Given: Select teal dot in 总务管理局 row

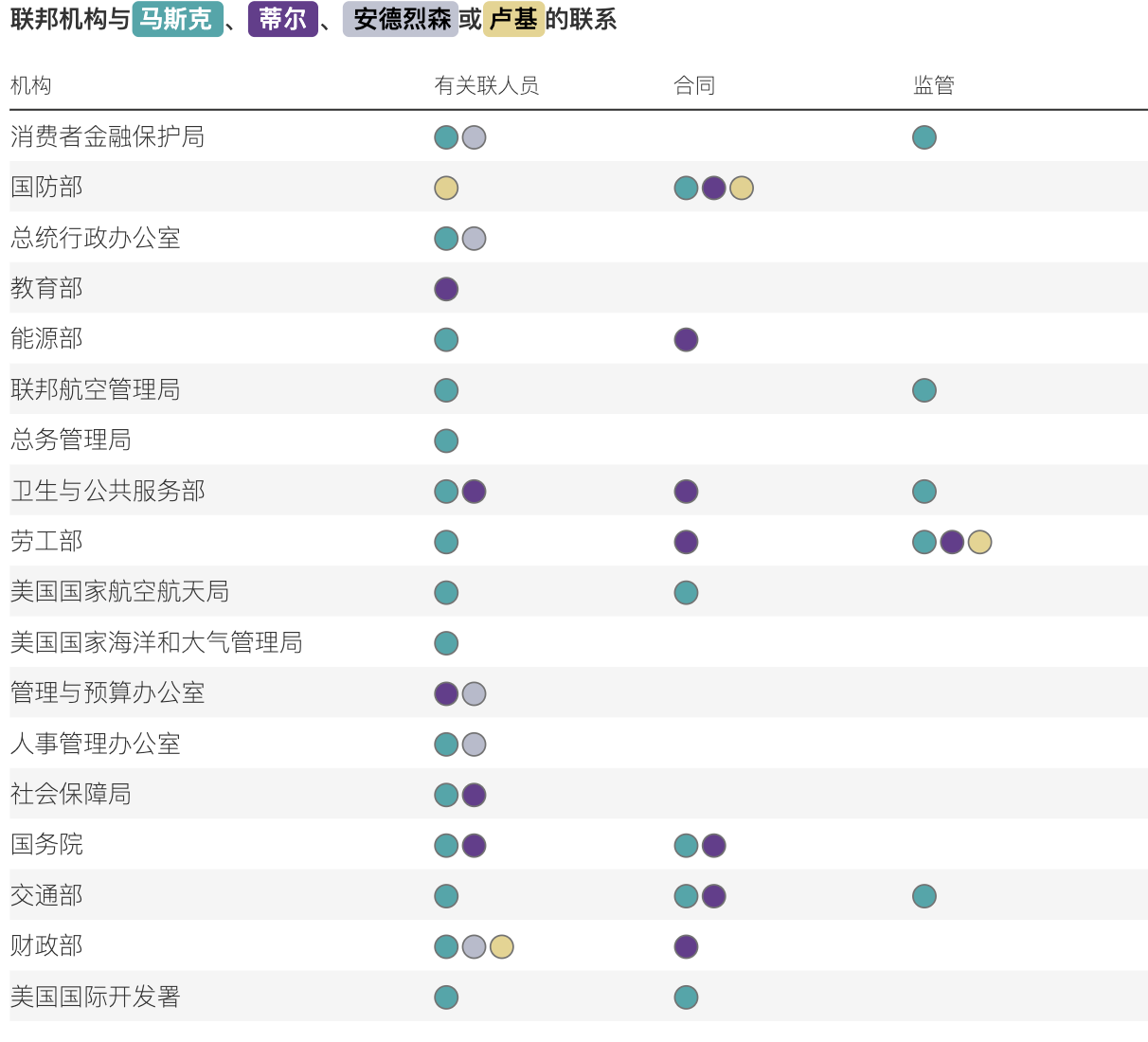Looking at the screenshot, I should tap(446, 440).
